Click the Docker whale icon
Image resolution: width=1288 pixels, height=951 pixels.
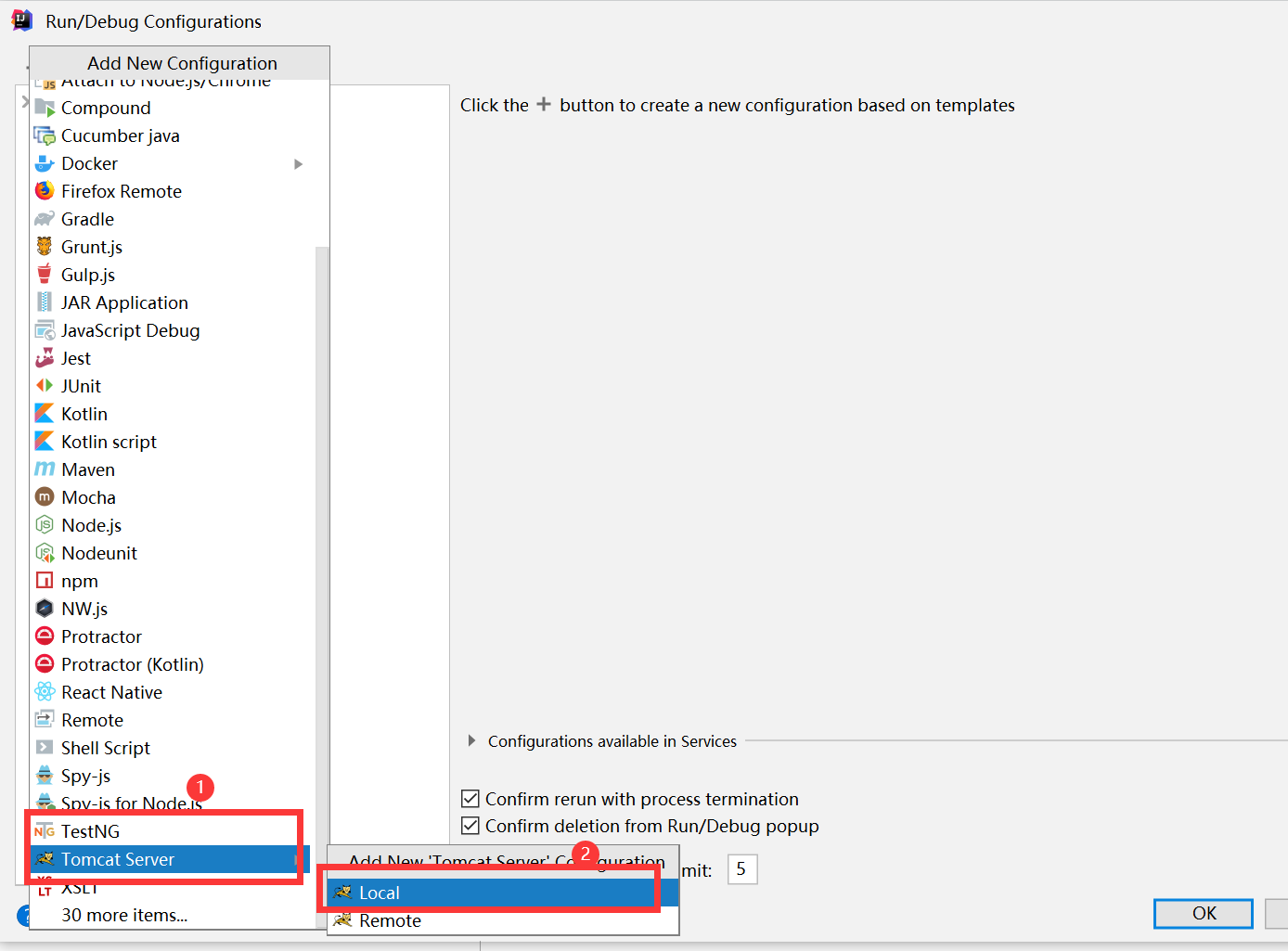point(45,163)
